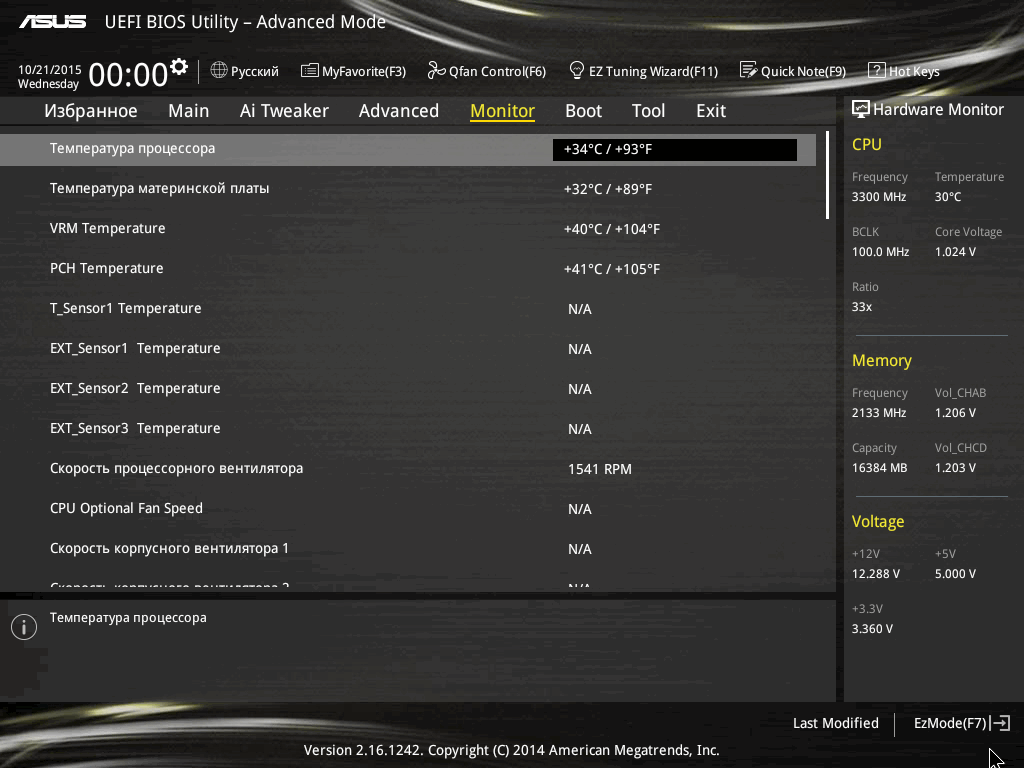Click the EzMode exit arrow icon

1001,723
